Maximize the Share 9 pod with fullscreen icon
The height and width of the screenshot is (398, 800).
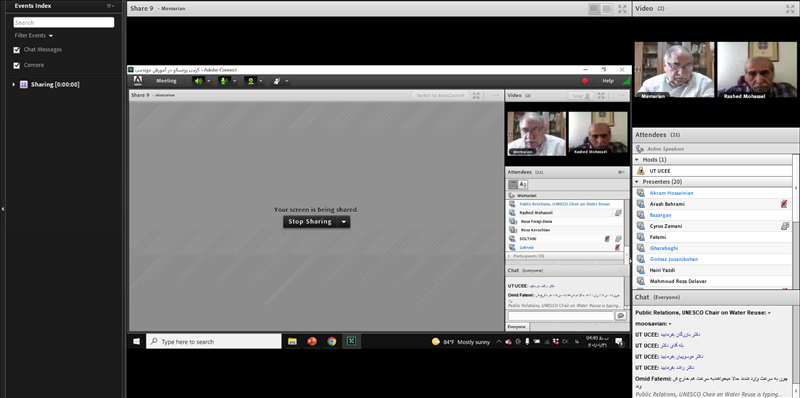pos(622,9)
